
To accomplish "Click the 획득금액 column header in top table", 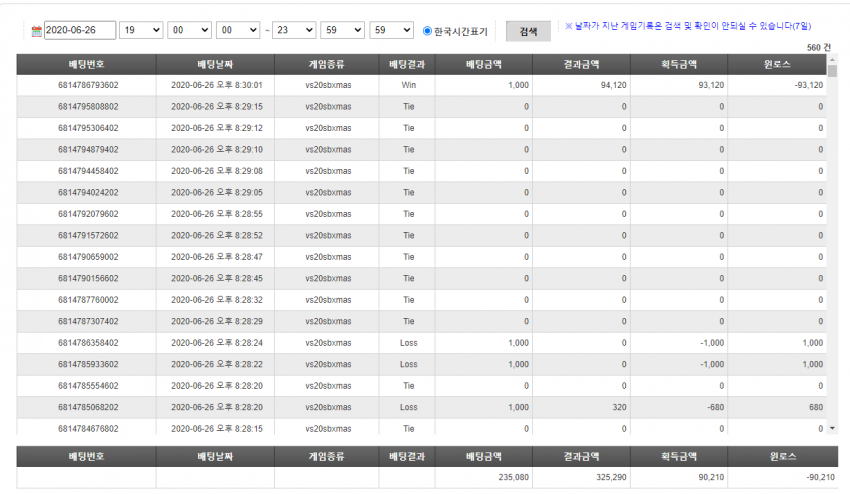I will (x=679, y=64).
